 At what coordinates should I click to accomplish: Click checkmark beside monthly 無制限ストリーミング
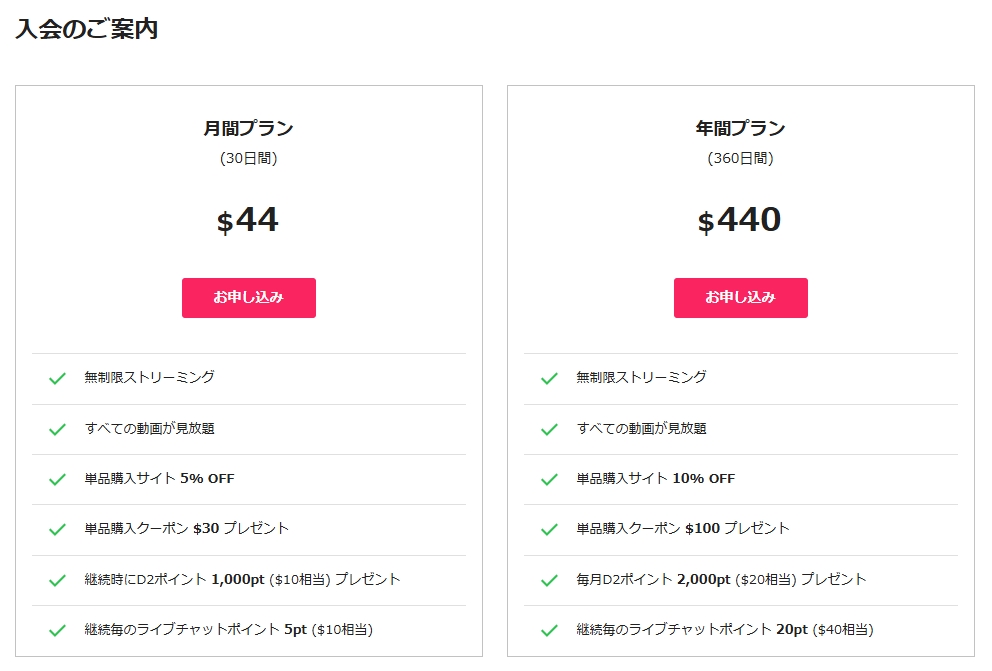click(57, 378)
